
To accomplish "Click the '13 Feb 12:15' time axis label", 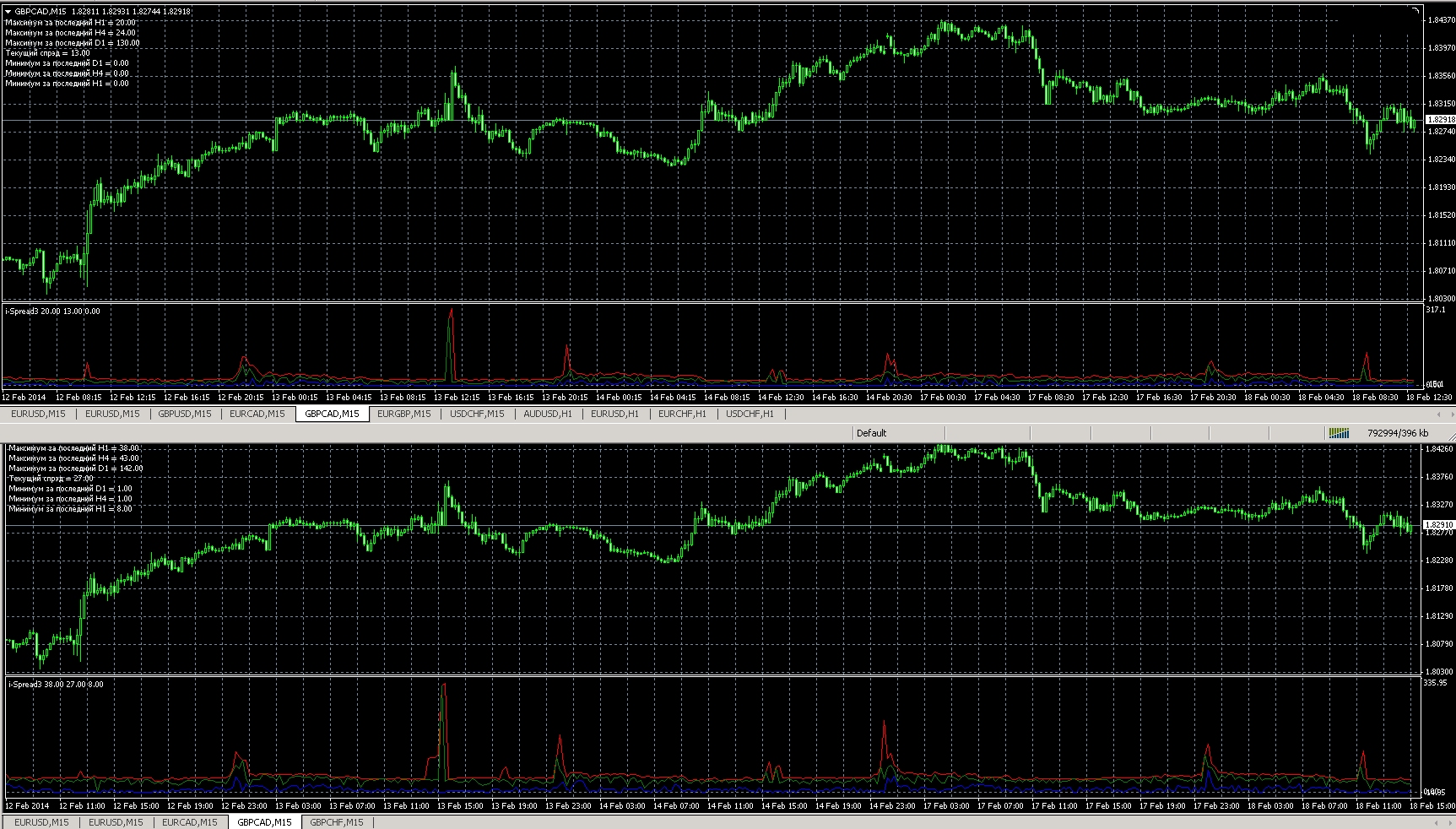I will point(457,397).
